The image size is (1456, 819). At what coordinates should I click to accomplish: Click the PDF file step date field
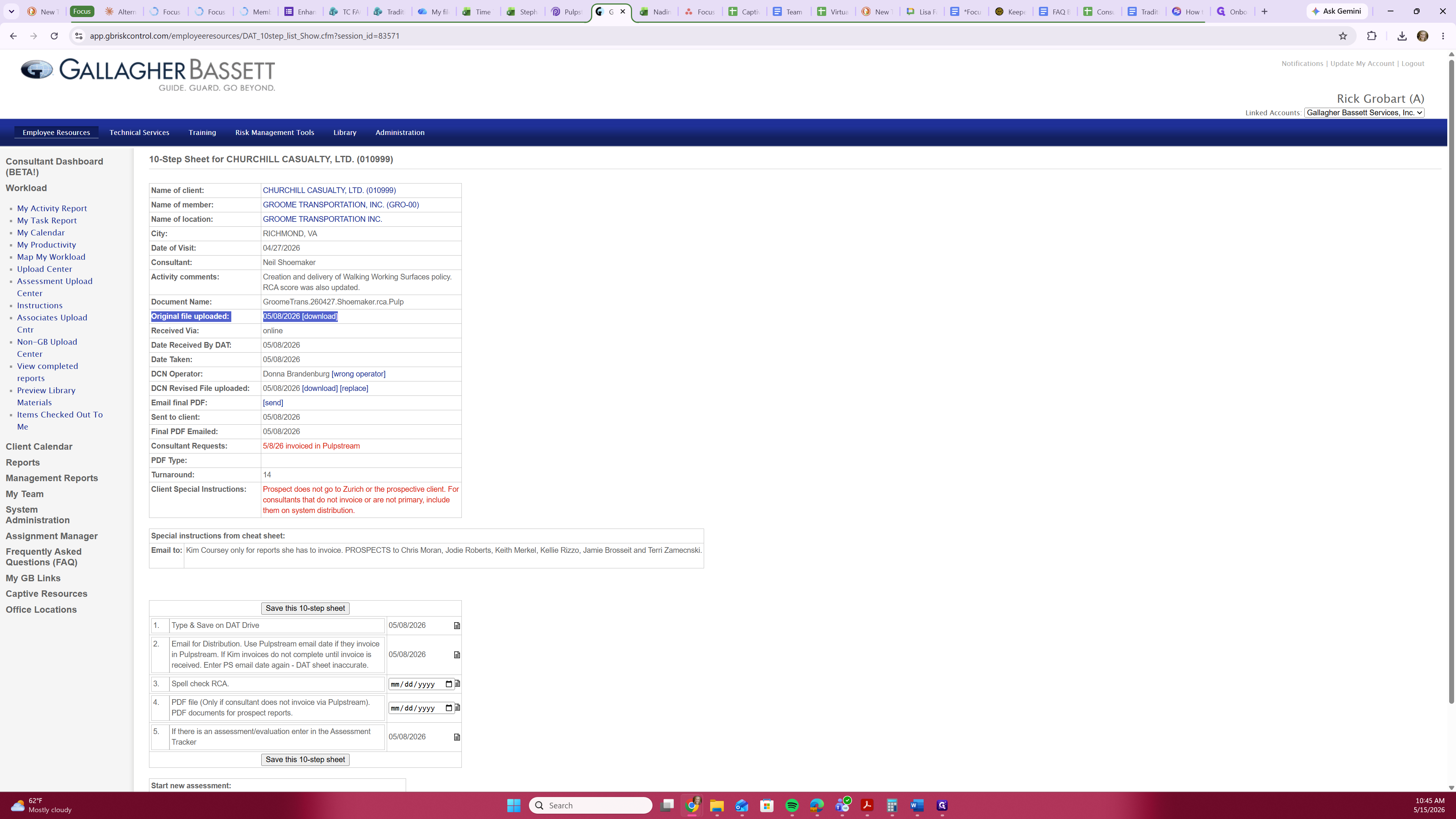tap(421, 708)
